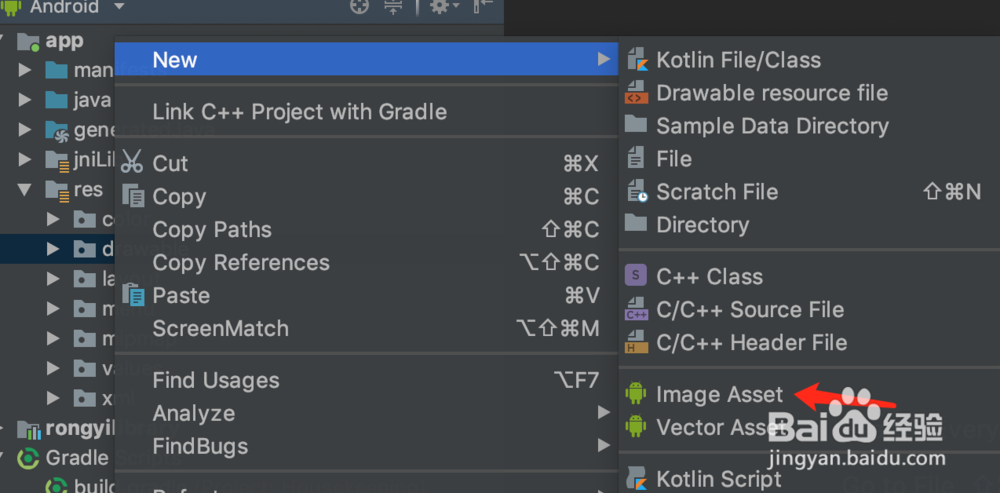Open the project view settings gear
This screenshot has width=1000, height=493.
click(x=439, y=7)
